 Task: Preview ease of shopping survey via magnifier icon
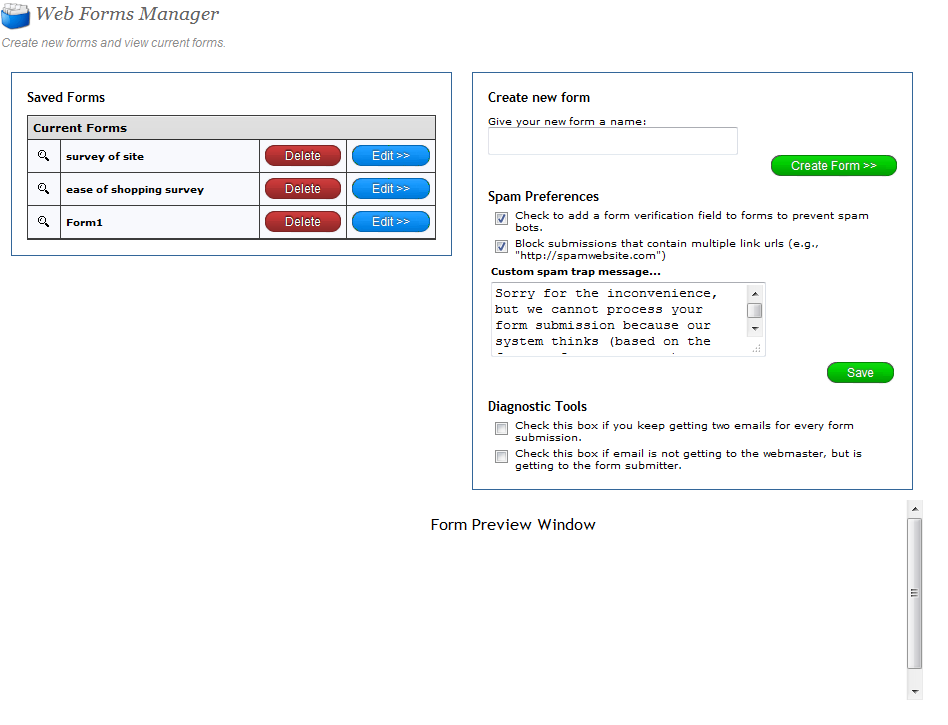[x=43, y=189]
